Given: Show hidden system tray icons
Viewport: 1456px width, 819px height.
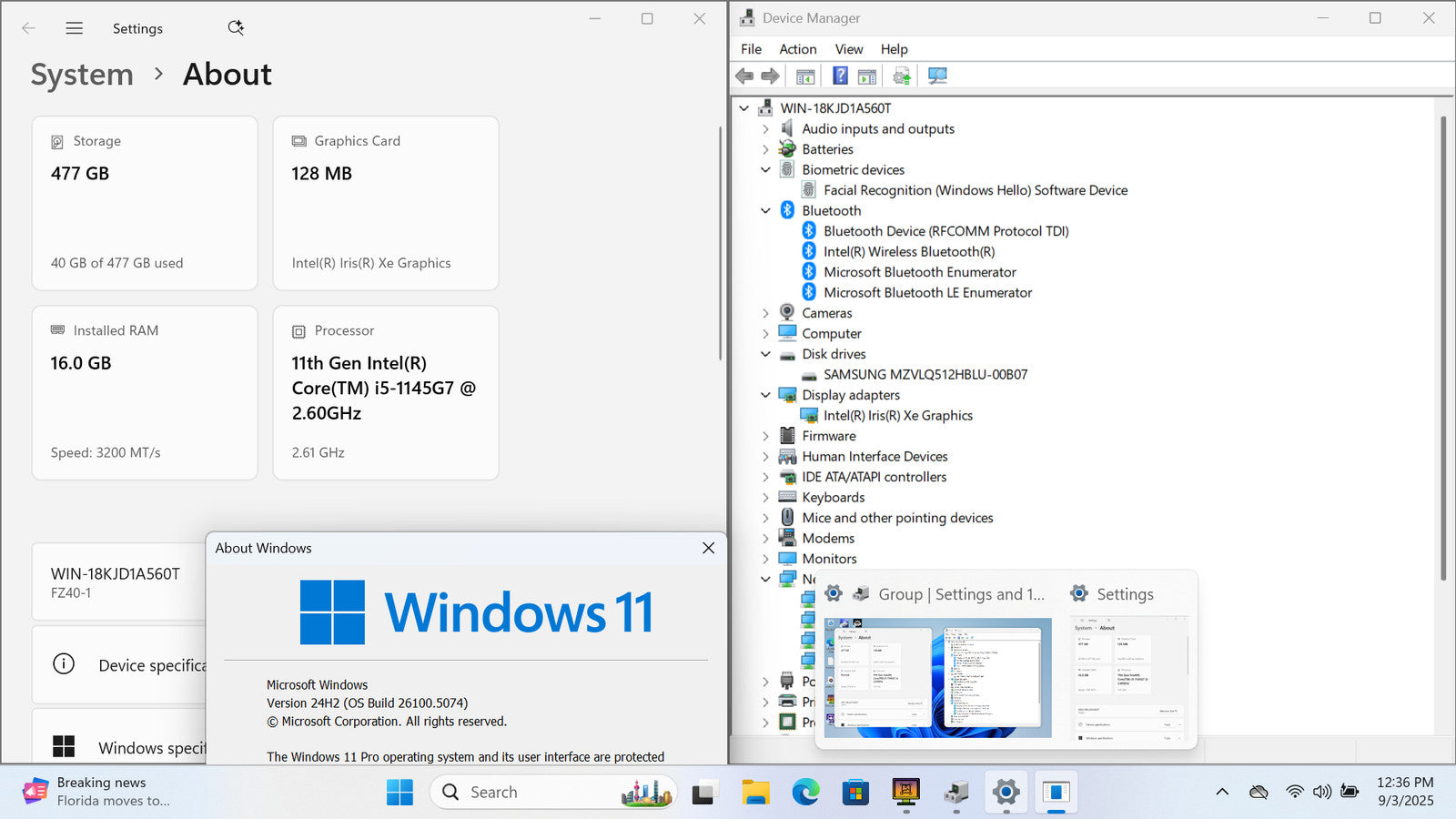Looking at the screenshot, I should coord(1222,793).
